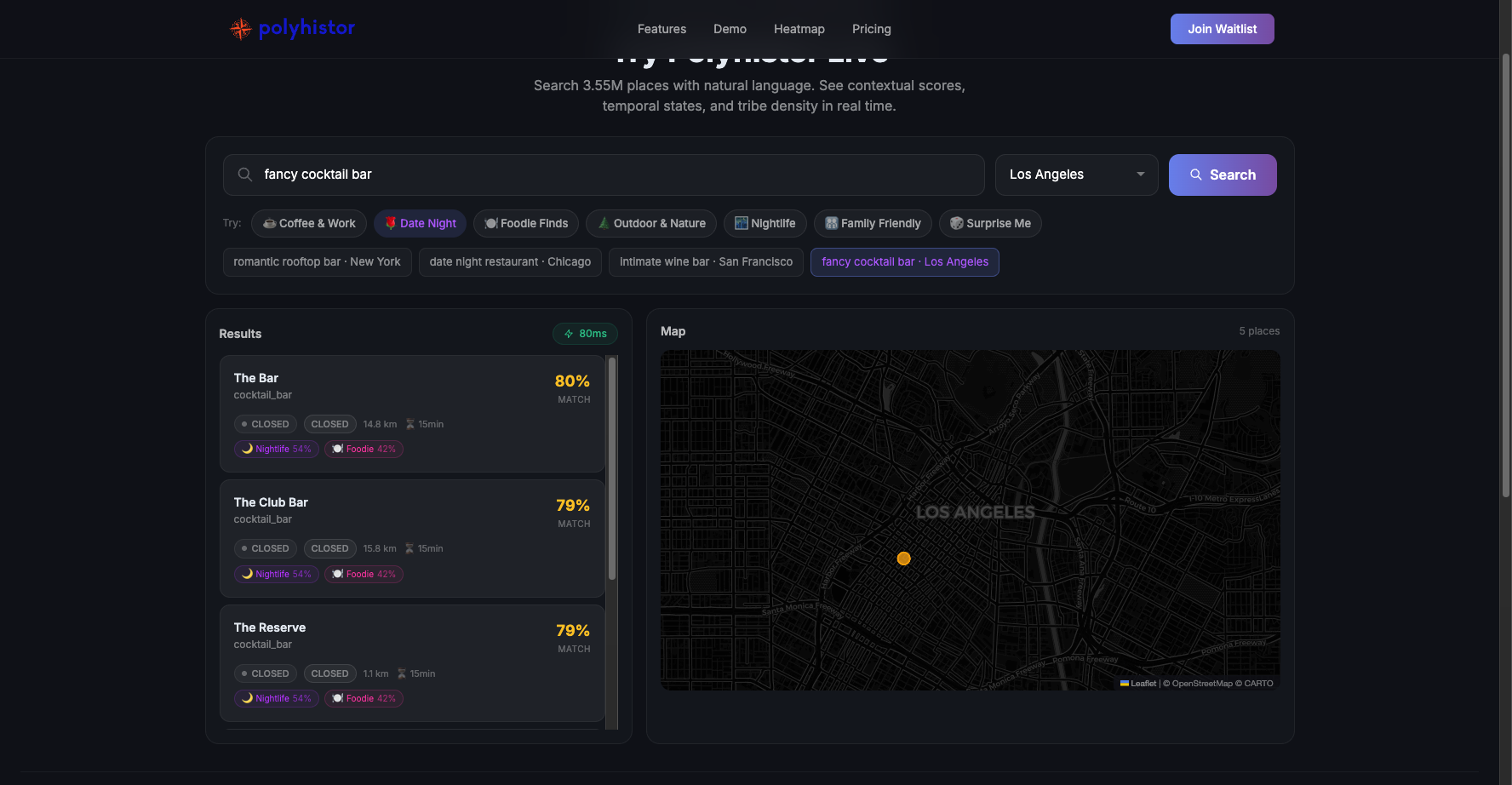Click the polyhistor compass logo icon

click(x=241, y=29)
